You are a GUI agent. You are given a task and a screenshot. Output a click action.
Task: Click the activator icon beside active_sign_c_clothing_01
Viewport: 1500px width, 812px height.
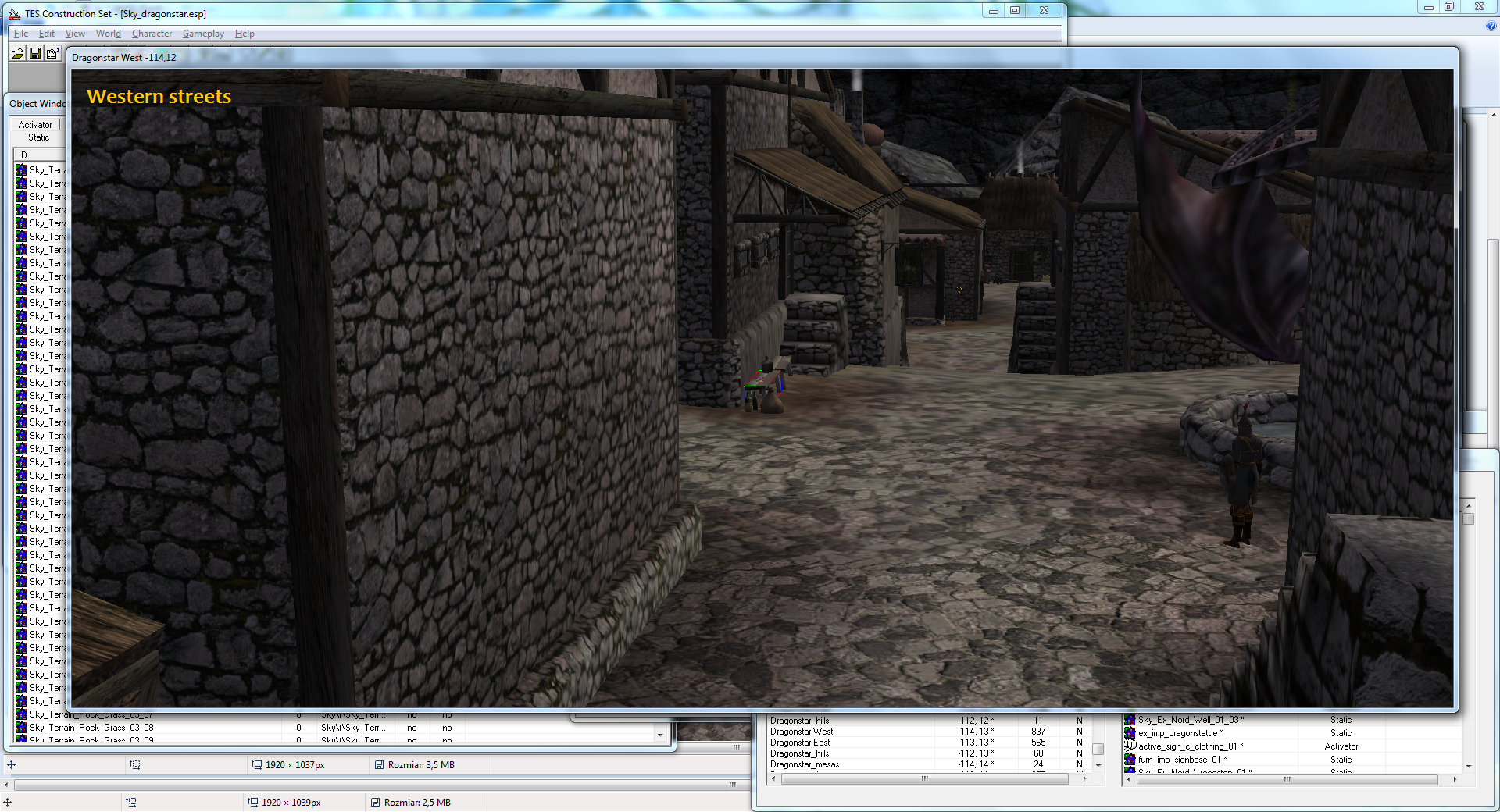click(x=1130, y=746)
